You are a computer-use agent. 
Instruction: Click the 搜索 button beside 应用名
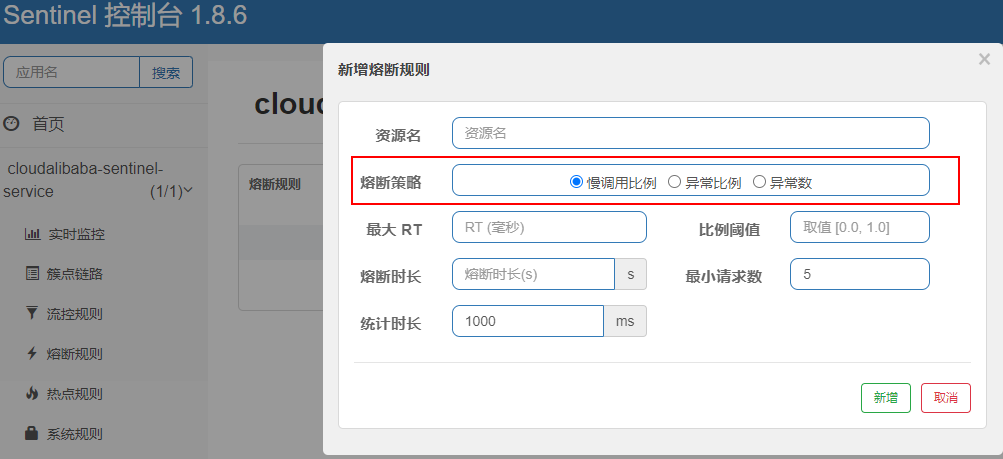pos(166,72)
